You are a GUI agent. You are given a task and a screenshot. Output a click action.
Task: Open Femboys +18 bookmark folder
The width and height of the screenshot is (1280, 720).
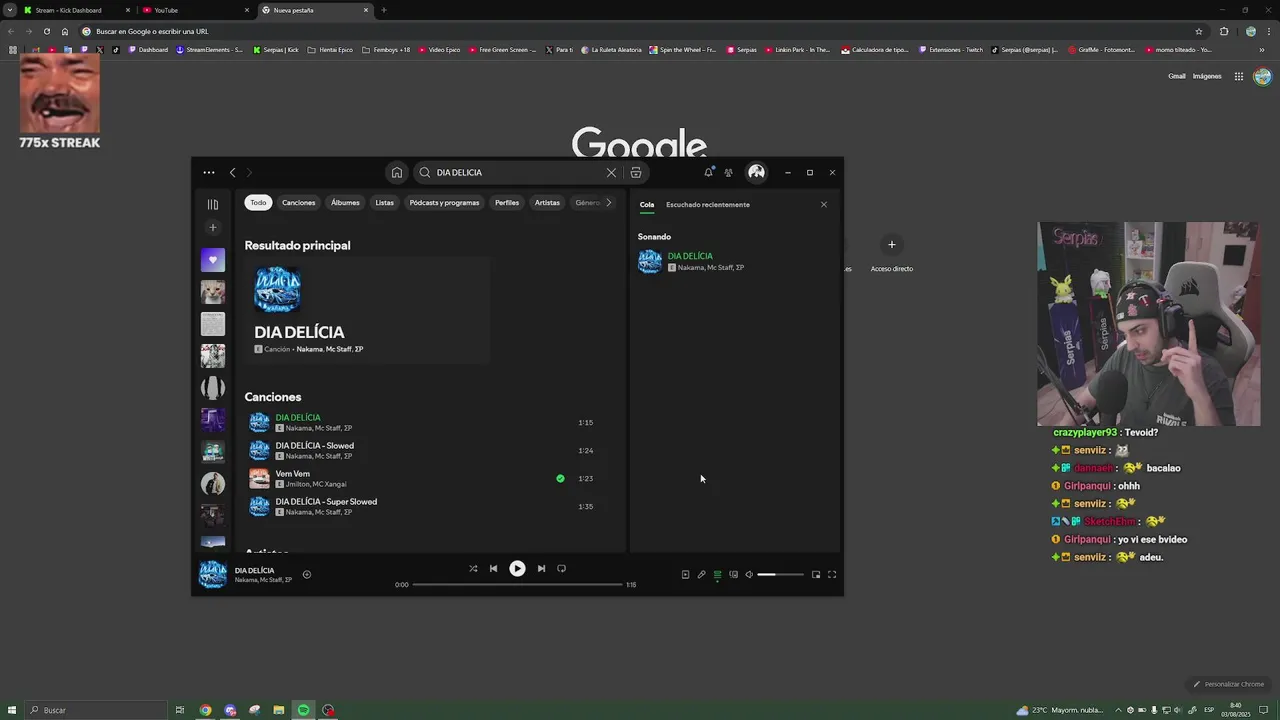[x=386, y=50]
